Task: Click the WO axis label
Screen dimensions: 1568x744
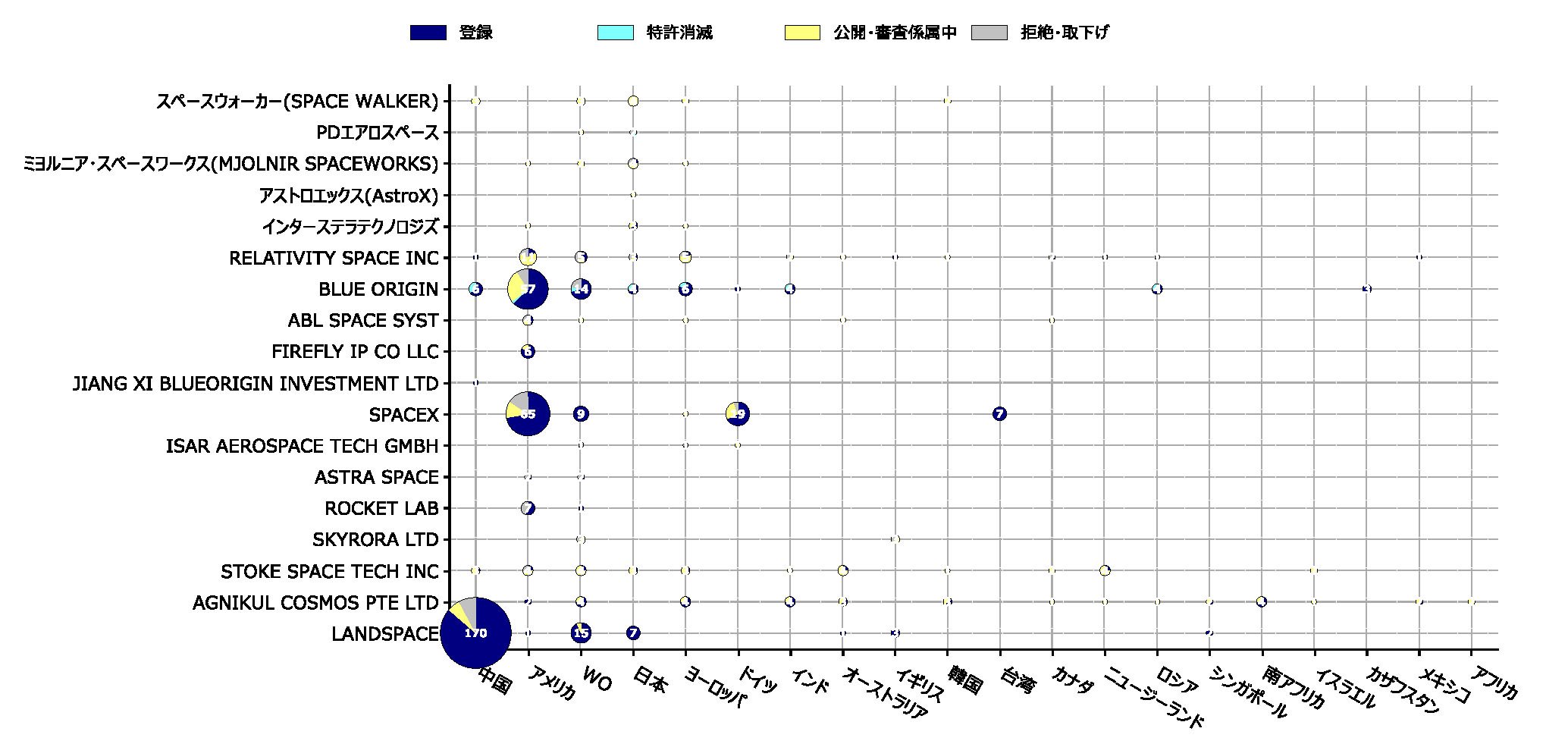Action: click(595, 680)
